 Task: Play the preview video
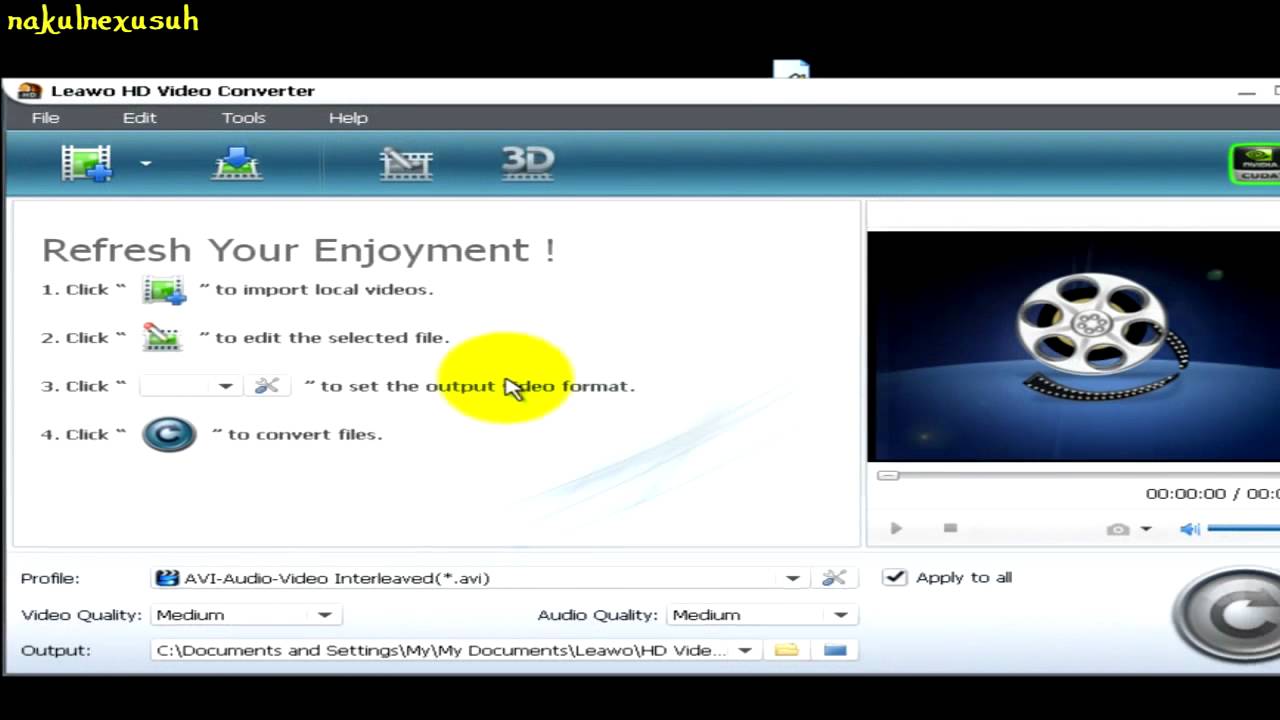pos(896,528)
